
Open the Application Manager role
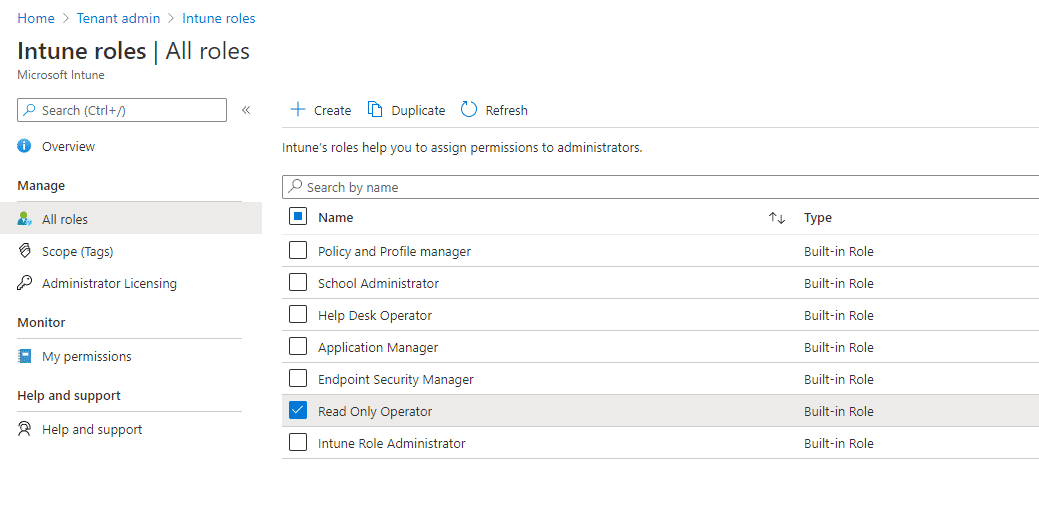point(378,347)
